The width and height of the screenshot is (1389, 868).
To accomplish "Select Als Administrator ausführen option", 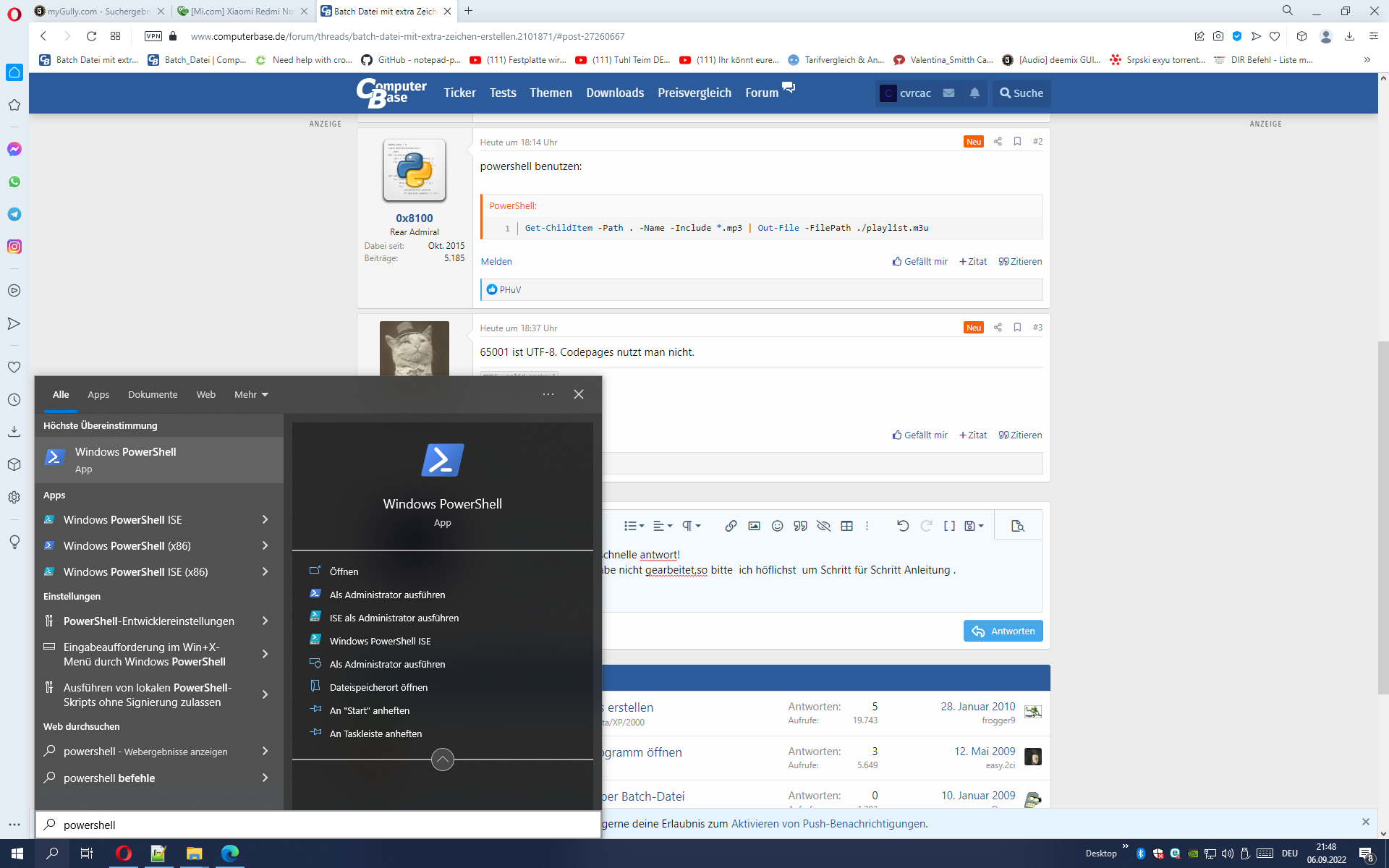I will (x=387, y=595).
